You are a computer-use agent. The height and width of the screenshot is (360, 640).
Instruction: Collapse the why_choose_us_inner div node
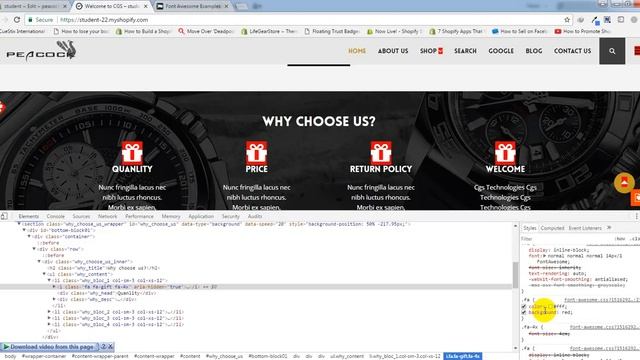coord(39,262)
